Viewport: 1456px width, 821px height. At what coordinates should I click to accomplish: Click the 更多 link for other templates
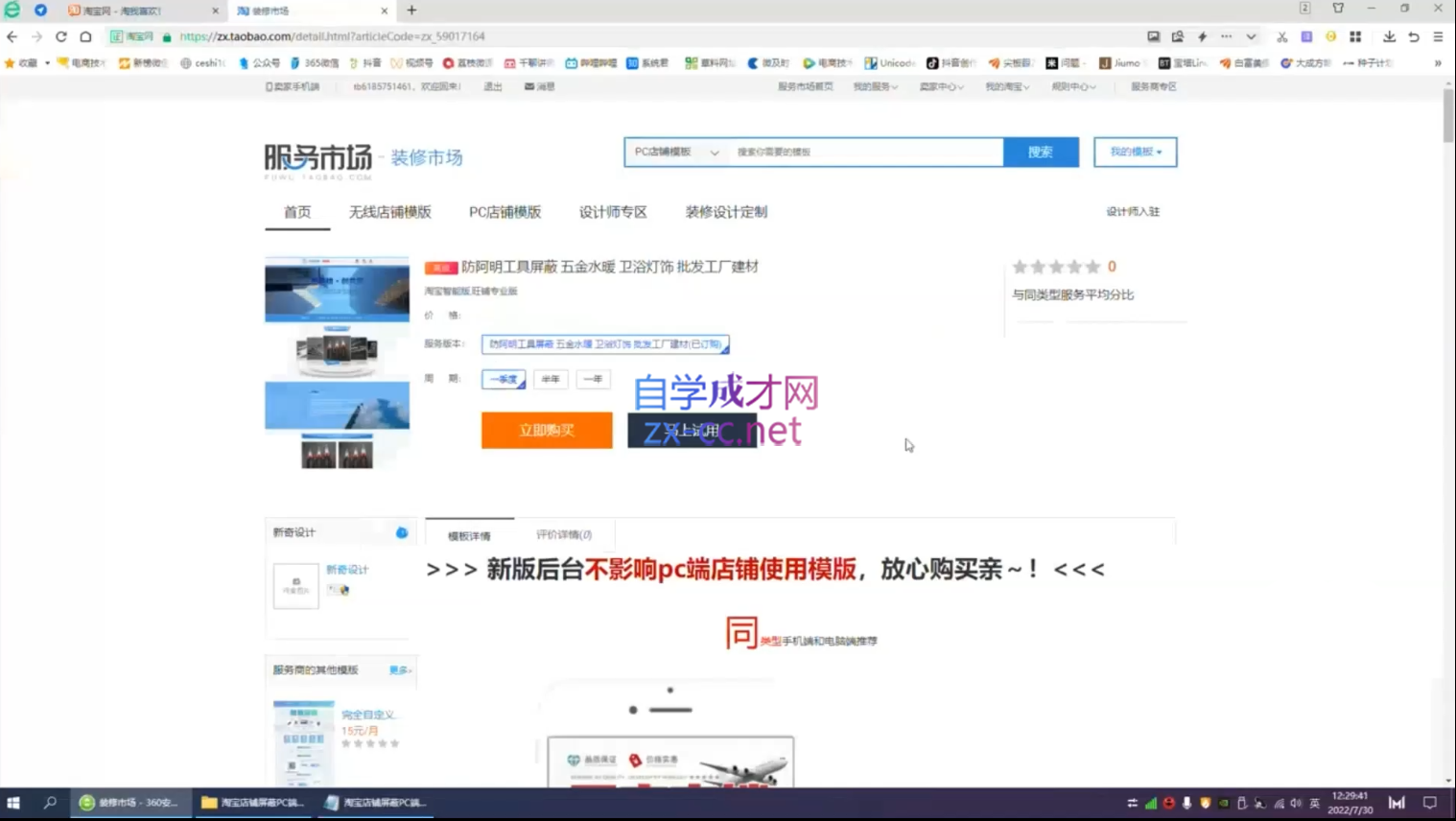[x=400, y=669]
